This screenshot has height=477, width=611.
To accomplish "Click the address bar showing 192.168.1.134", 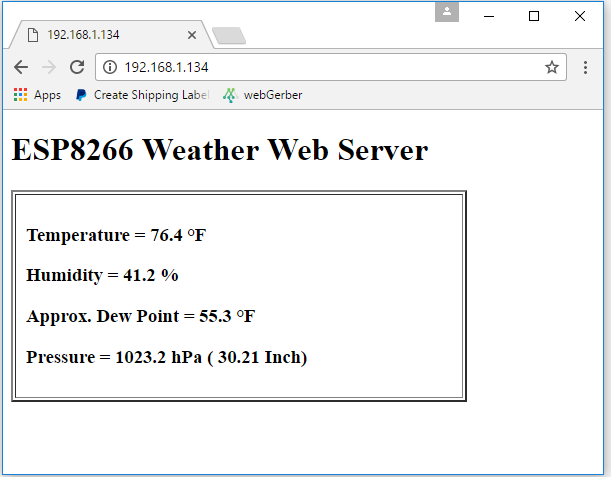I will click(331, 67).
